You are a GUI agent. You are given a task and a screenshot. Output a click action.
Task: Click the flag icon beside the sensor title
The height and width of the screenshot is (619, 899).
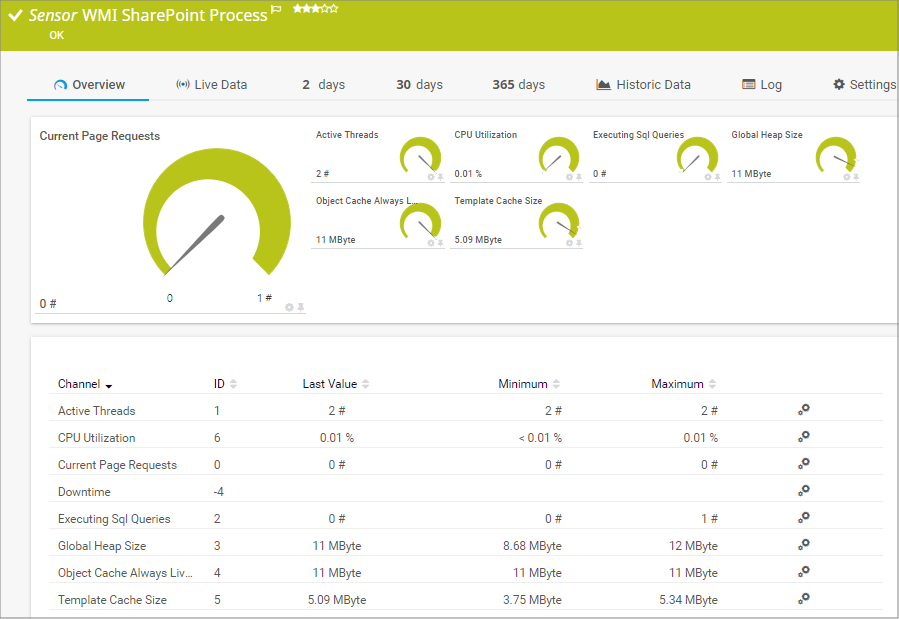coord(277,9)
